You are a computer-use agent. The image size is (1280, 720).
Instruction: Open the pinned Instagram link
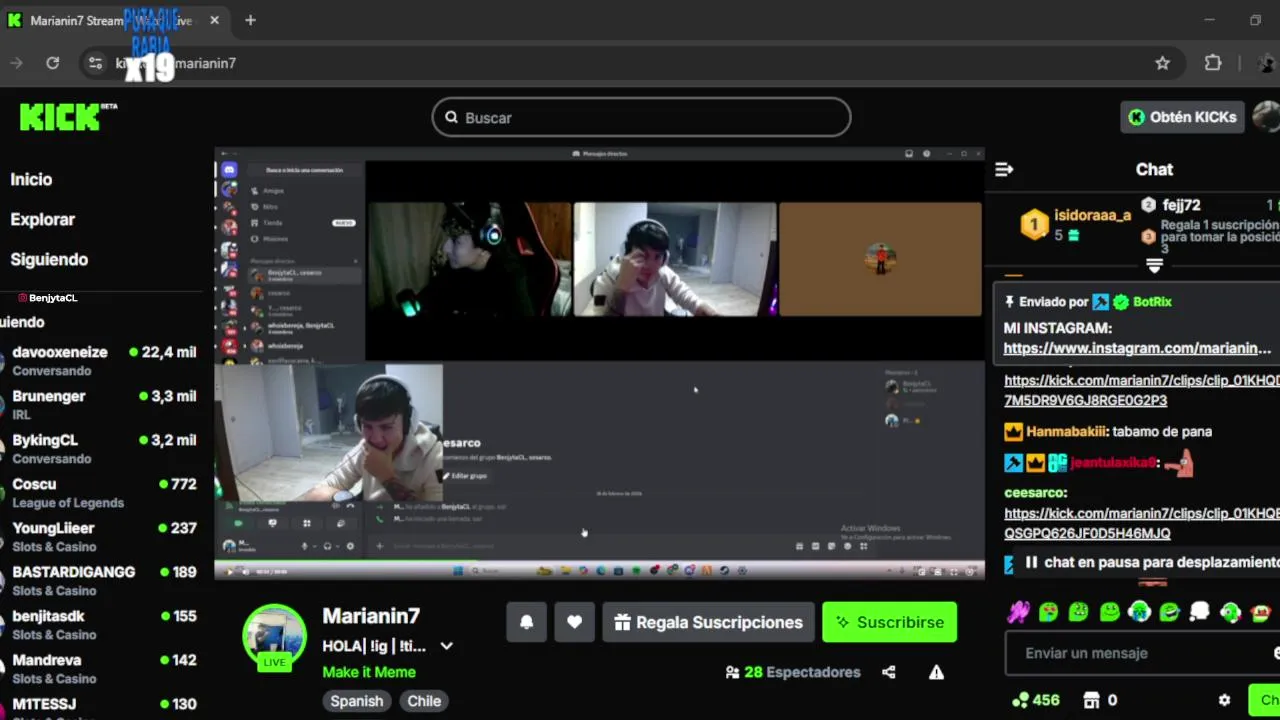coord(1137,348)
